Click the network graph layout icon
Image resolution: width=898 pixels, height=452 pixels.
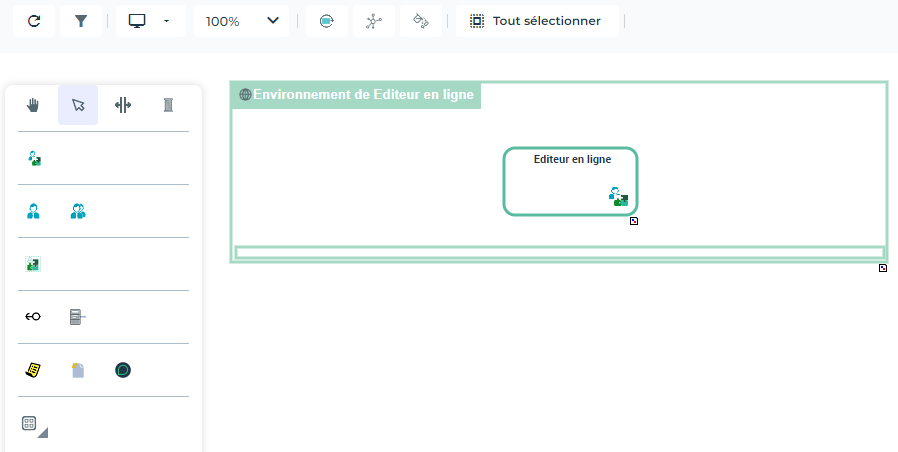pos(374,21)
